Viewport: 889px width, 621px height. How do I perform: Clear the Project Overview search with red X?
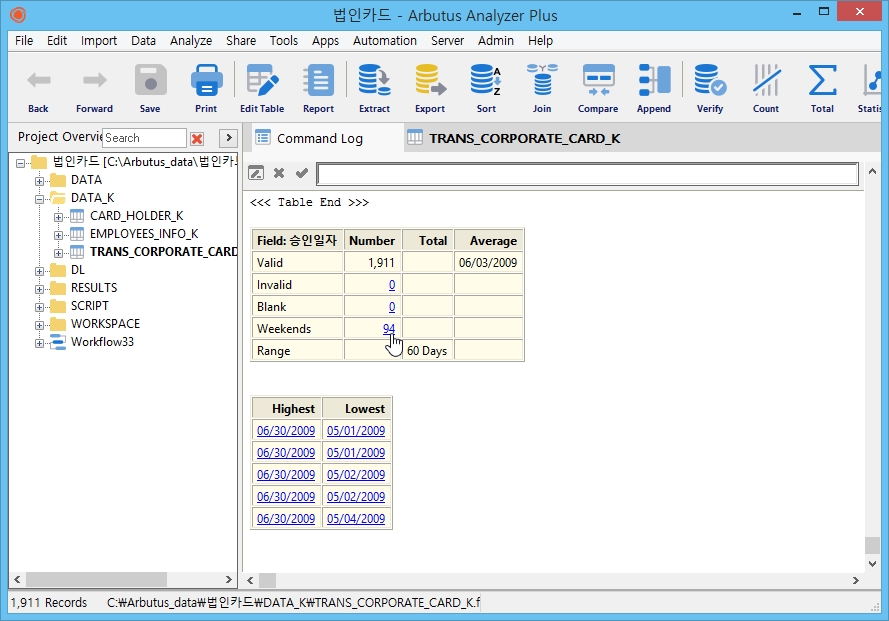pos(197,138)
